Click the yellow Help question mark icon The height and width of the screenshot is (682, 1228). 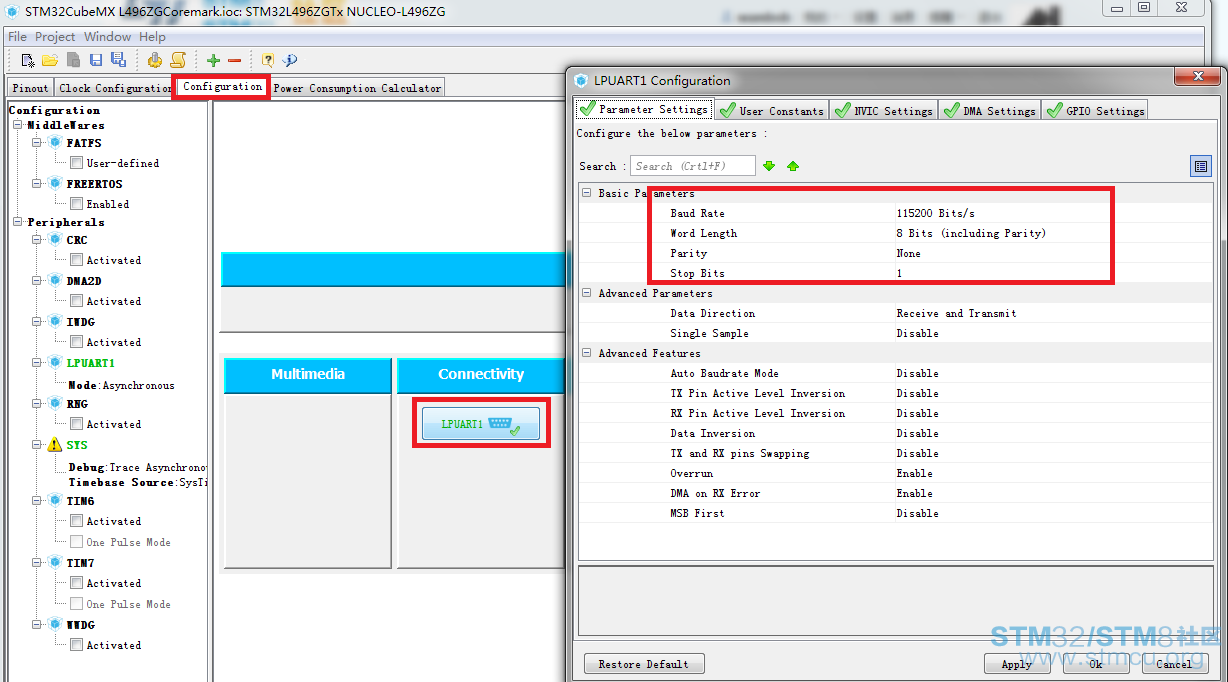[267, 60]
